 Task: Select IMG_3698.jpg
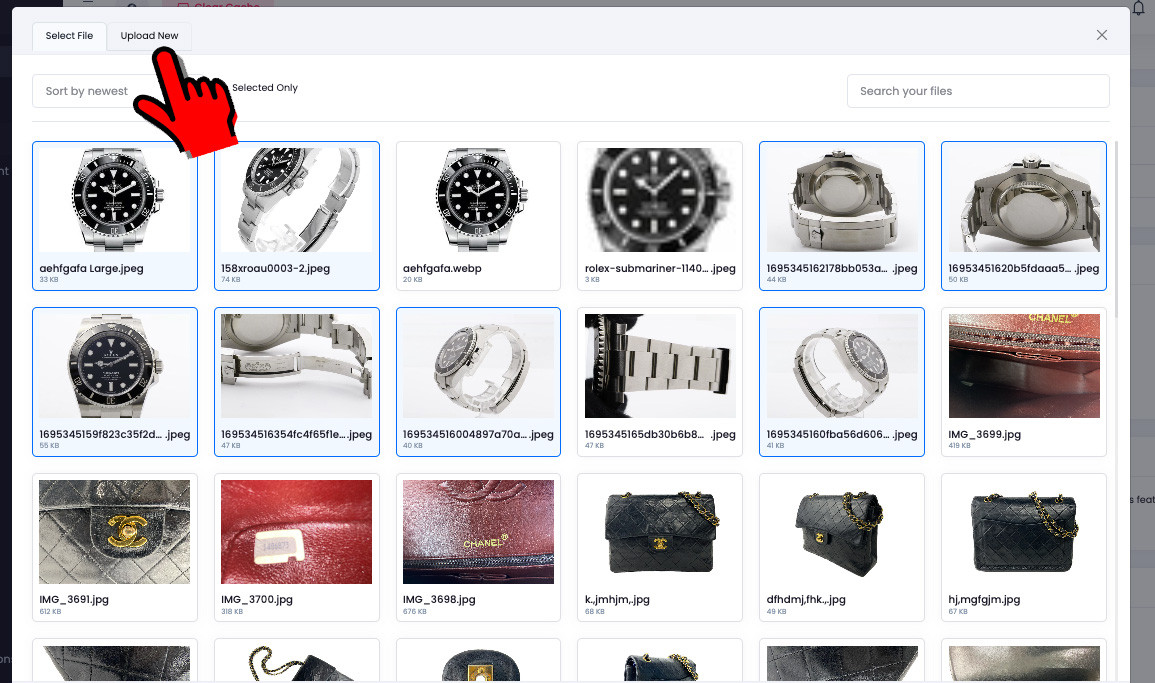coord(478,547)
